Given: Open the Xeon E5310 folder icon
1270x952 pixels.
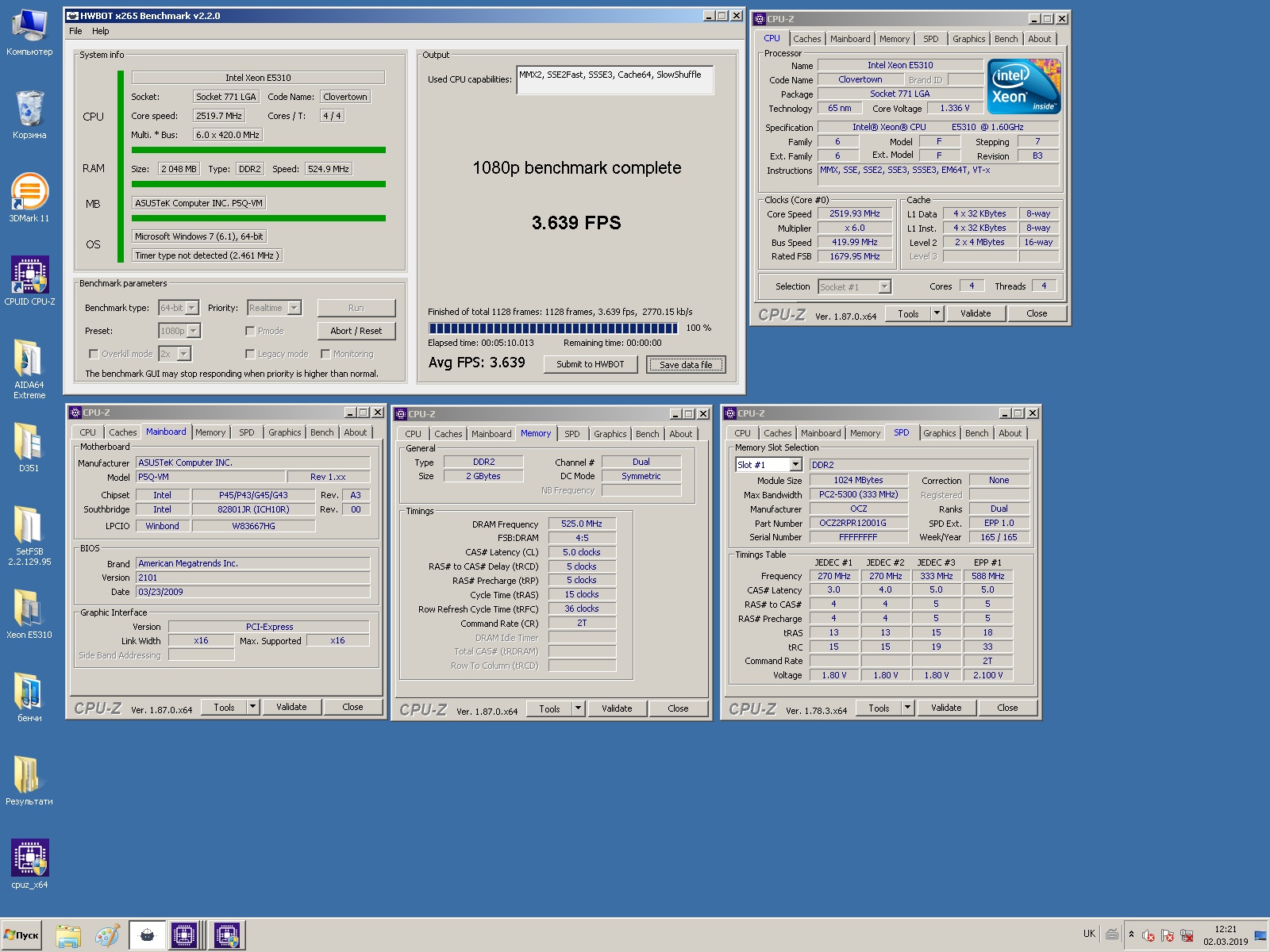Looking at the screenshot, I should 29,615.
